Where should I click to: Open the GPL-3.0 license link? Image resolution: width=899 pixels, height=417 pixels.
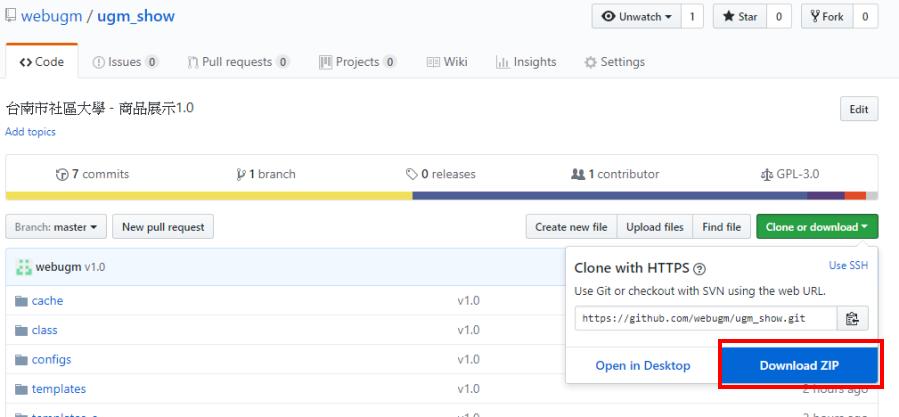(789, 174)
